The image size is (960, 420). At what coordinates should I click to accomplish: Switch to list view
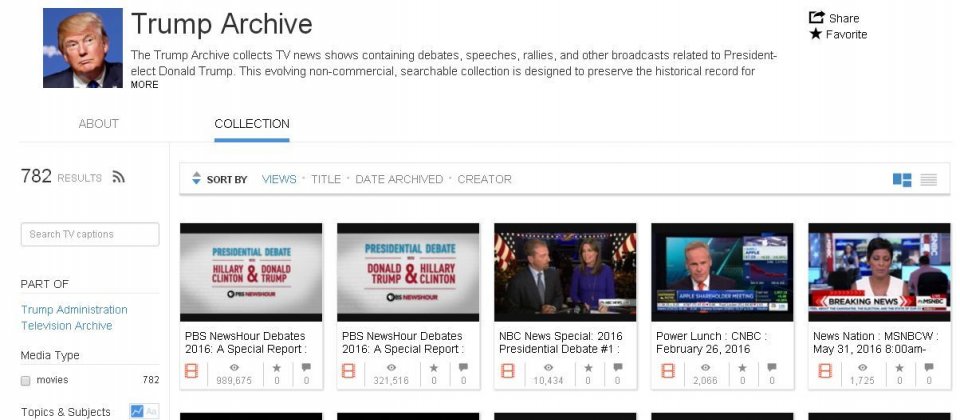(x=929, y=179)
